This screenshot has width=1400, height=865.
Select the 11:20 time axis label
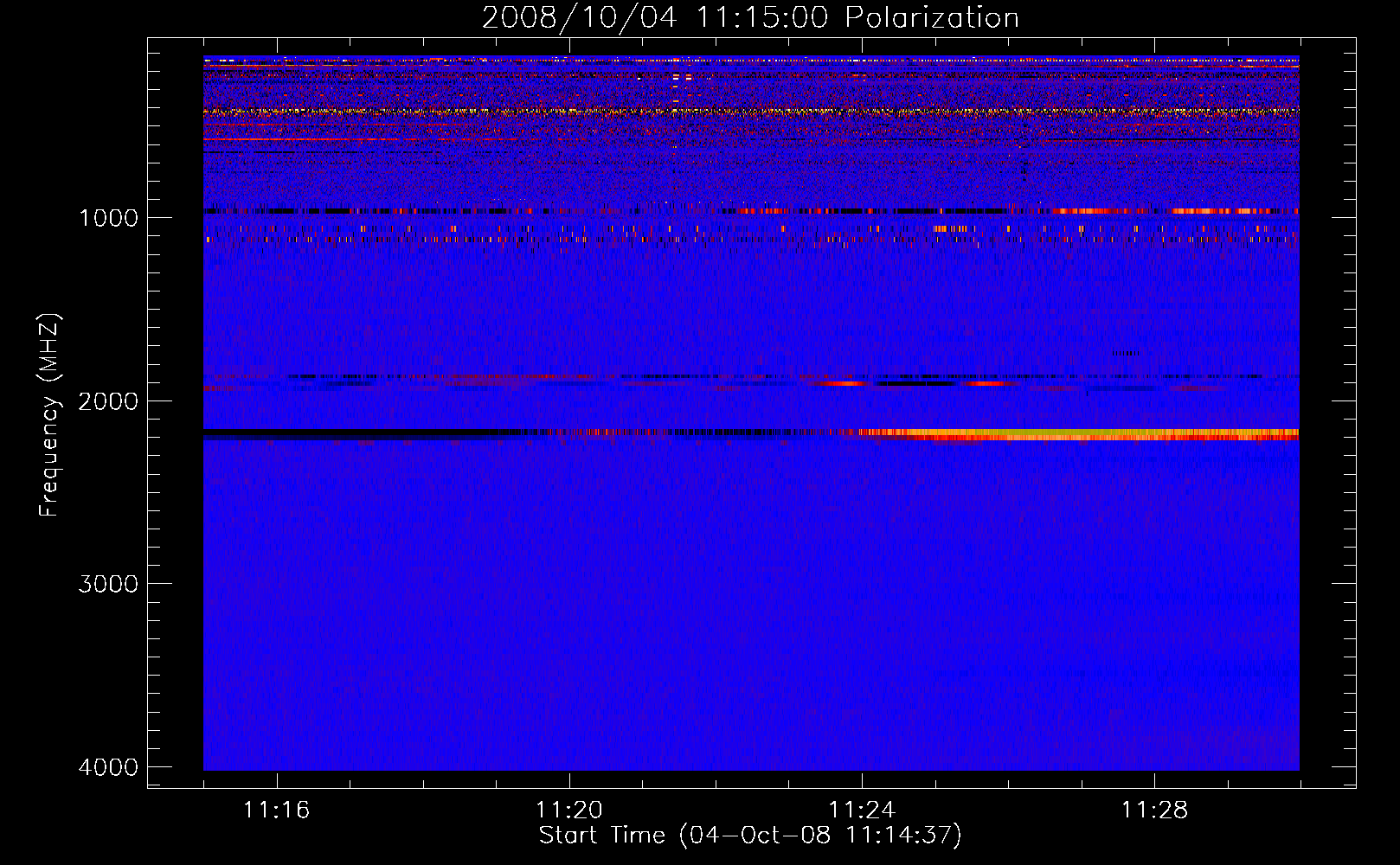(x=568, y=811)
